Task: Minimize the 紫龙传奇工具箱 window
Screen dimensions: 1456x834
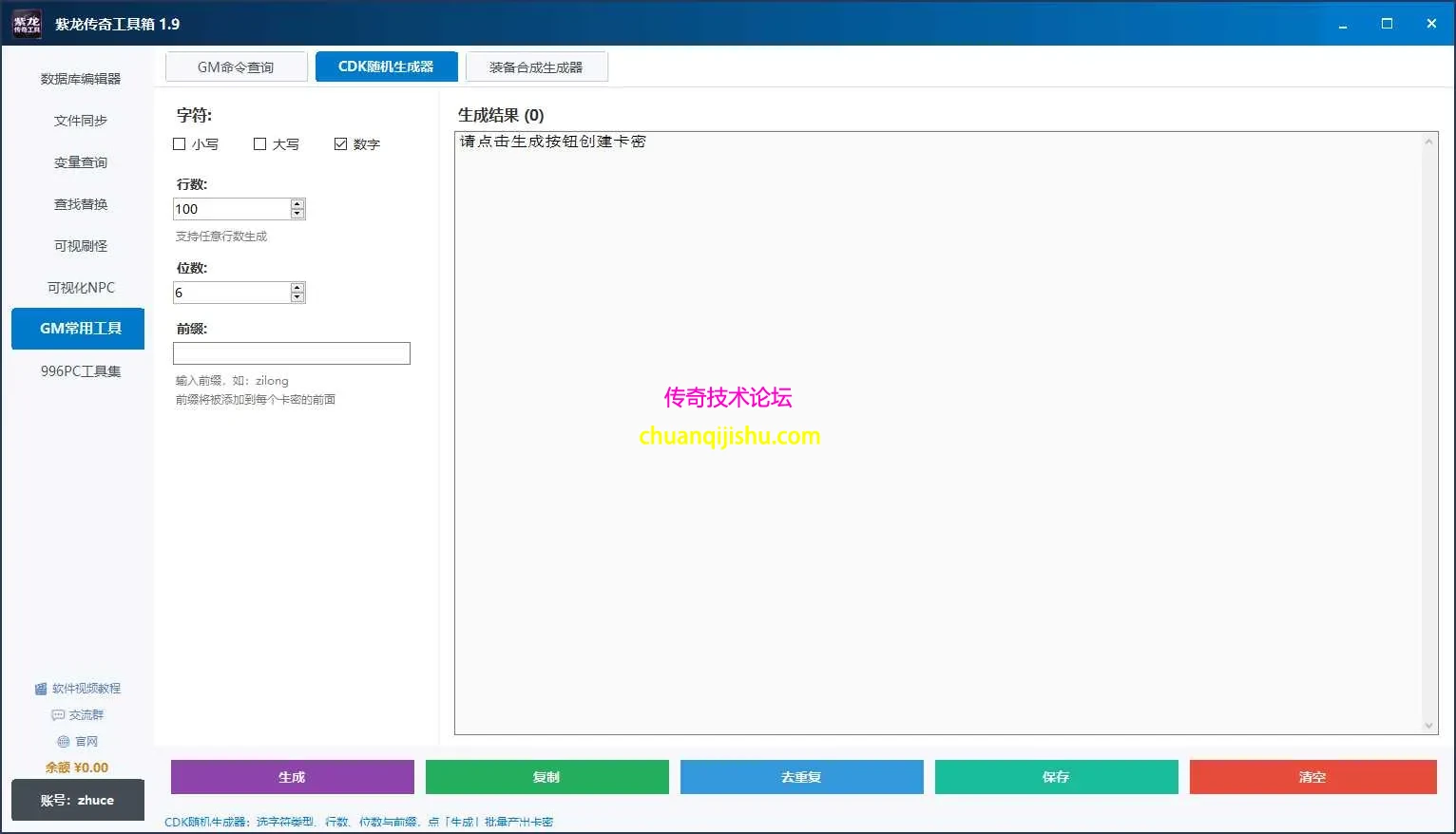Action: click(1343, 24)
